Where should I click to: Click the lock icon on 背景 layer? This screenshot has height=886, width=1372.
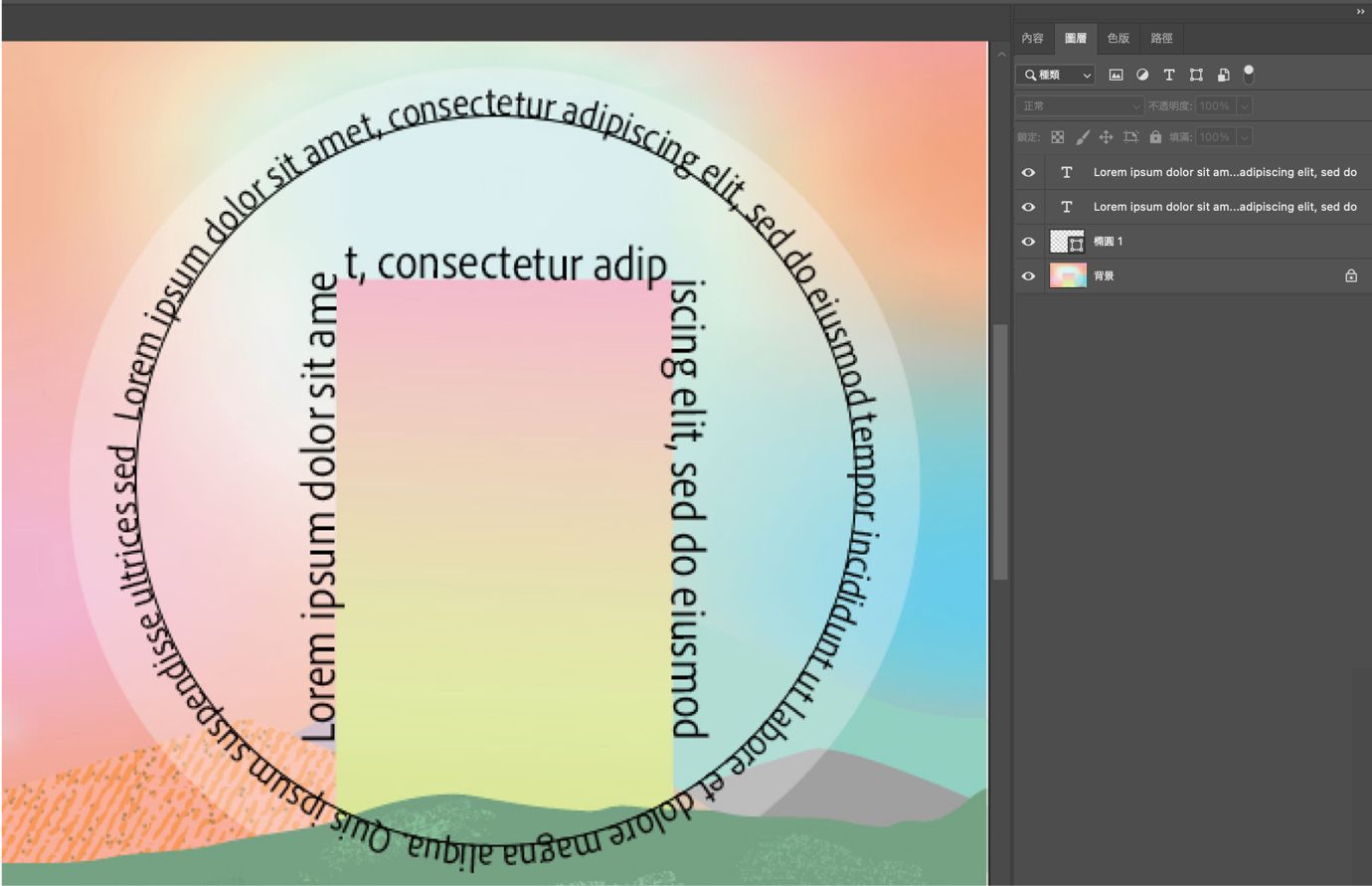[x=1351, y=275]
